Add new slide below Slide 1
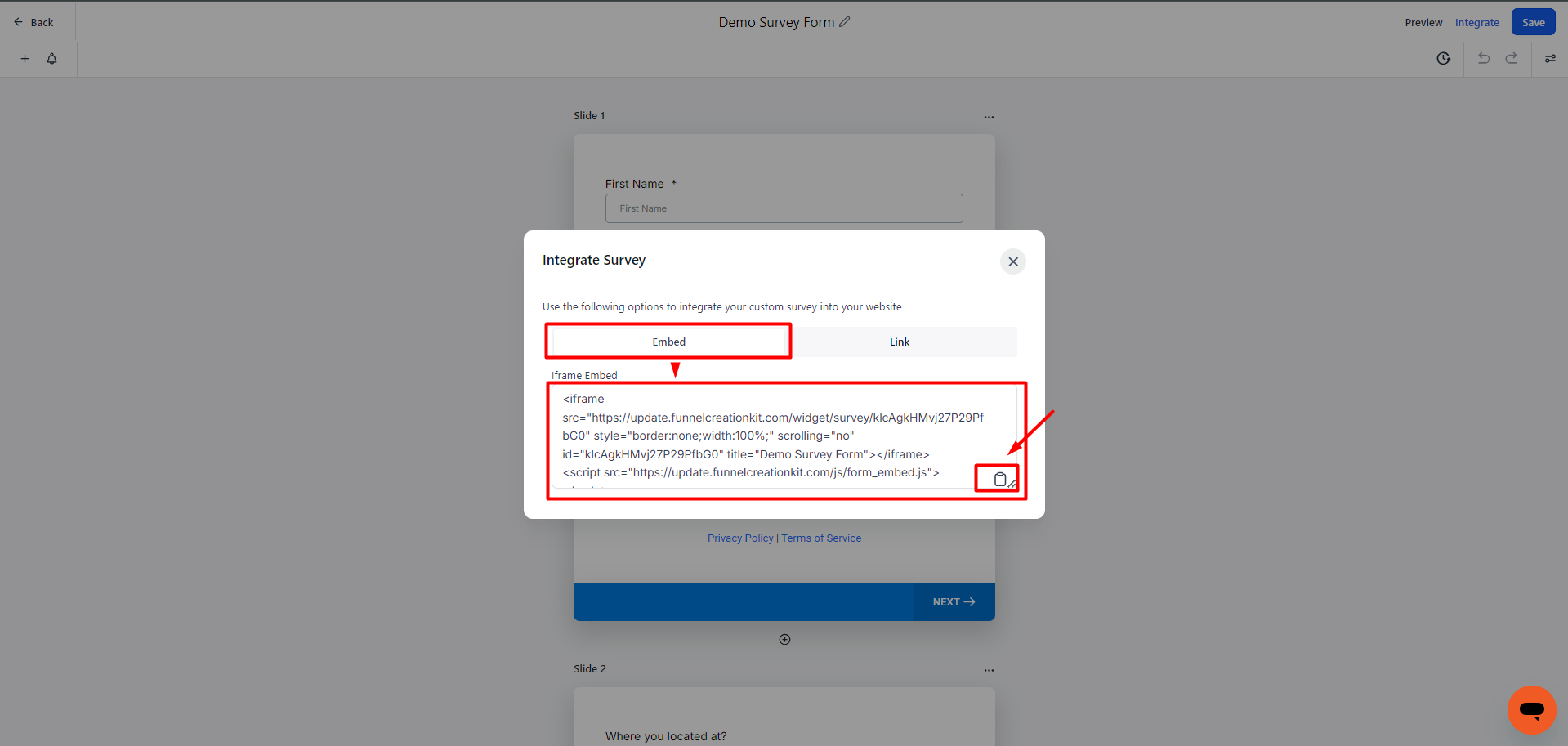The height and width of the screenshot is (746, 1568). tap(784, 640)
